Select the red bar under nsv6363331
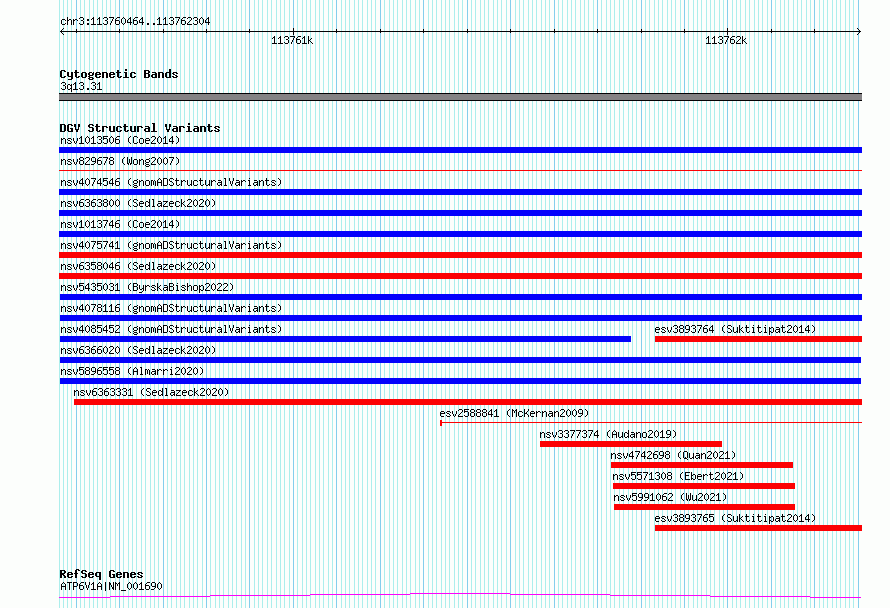Screen dimensions: 890x608 (468, 402)
